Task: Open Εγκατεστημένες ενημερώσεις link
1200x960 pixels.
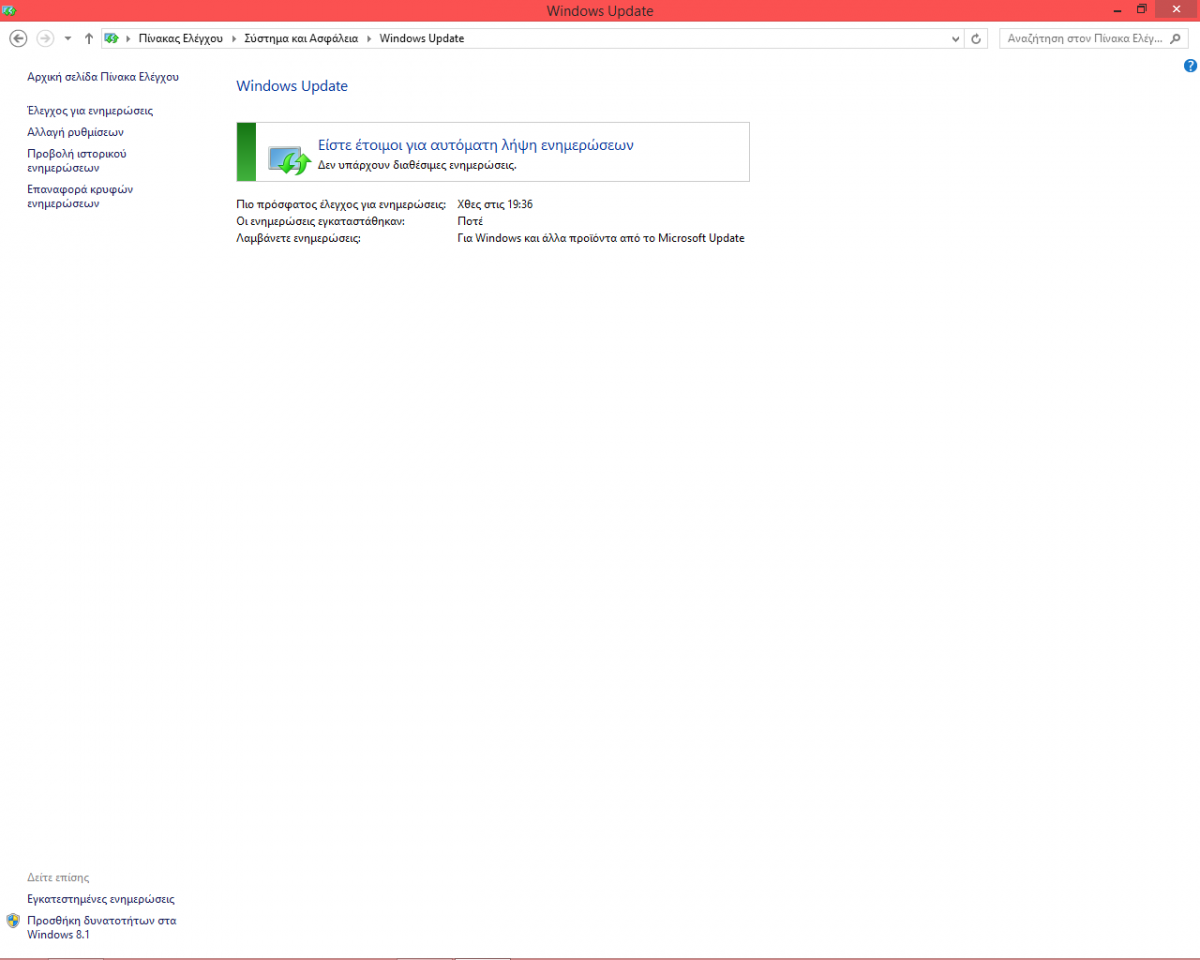Action: (x=100, y=899)
